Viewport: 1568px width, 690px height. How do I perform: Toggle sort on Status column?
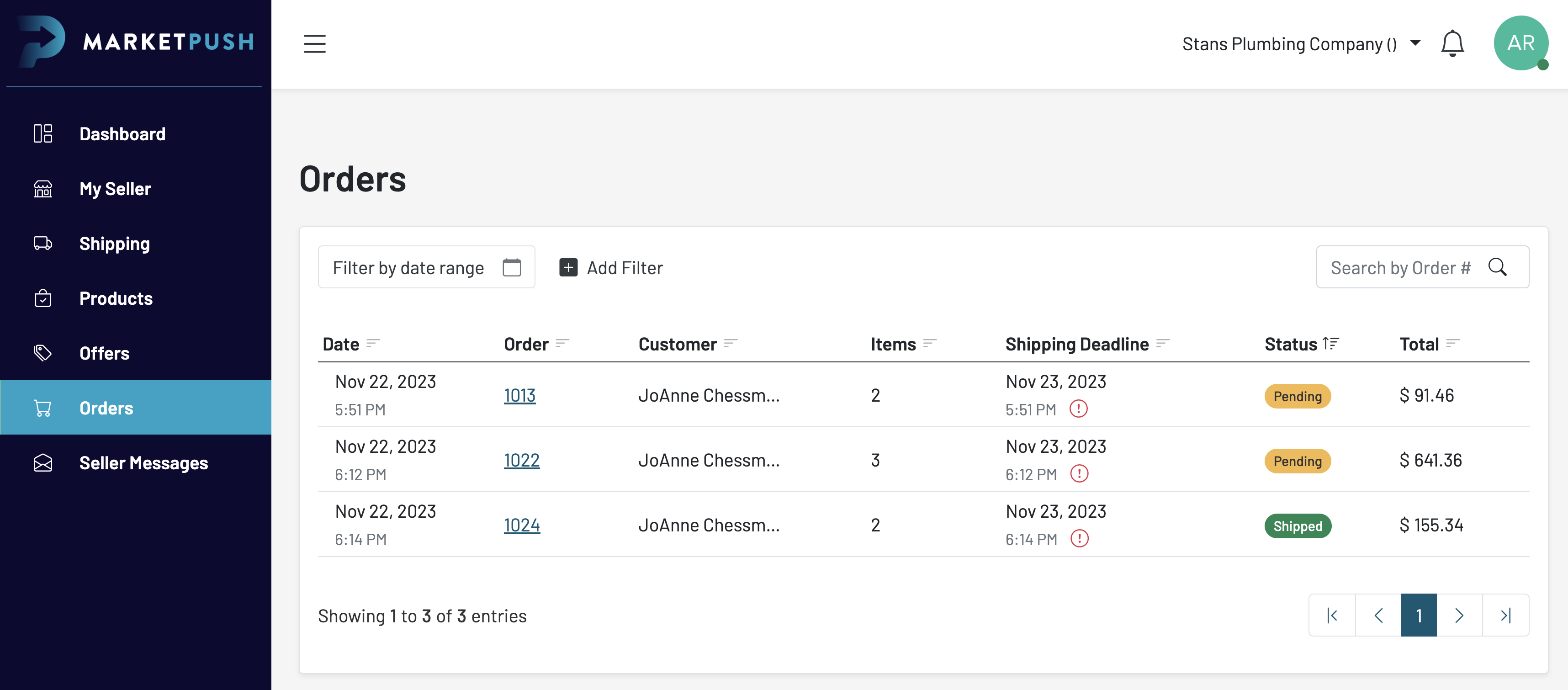click(1330, 344)
